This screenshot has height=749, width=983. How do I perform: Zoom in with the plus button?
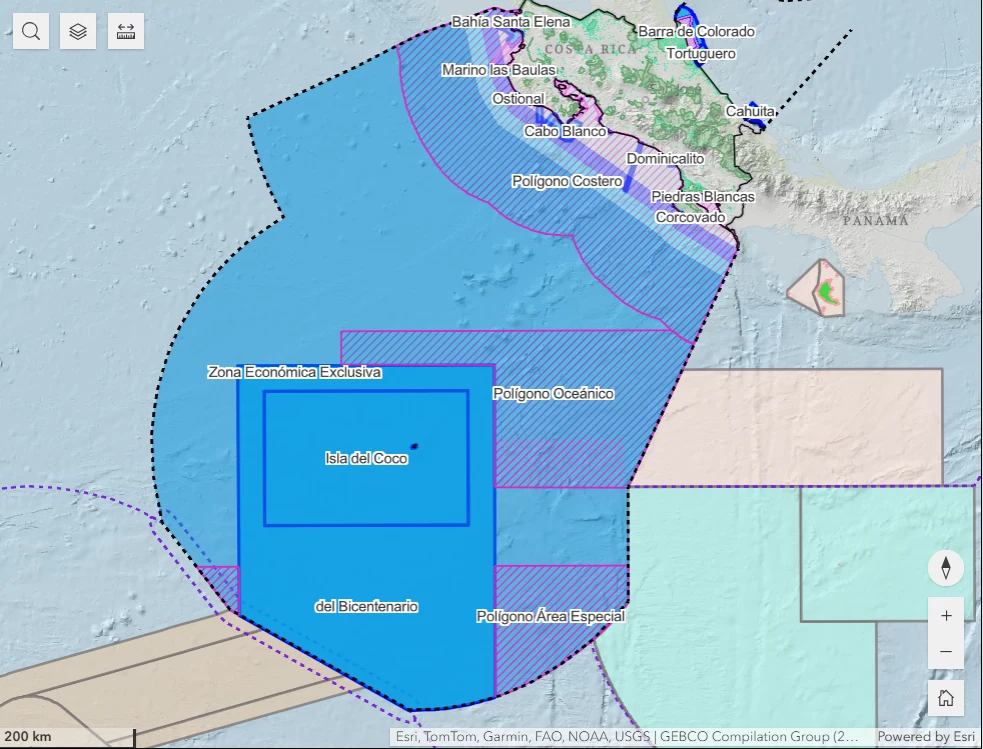coord(945,615)
